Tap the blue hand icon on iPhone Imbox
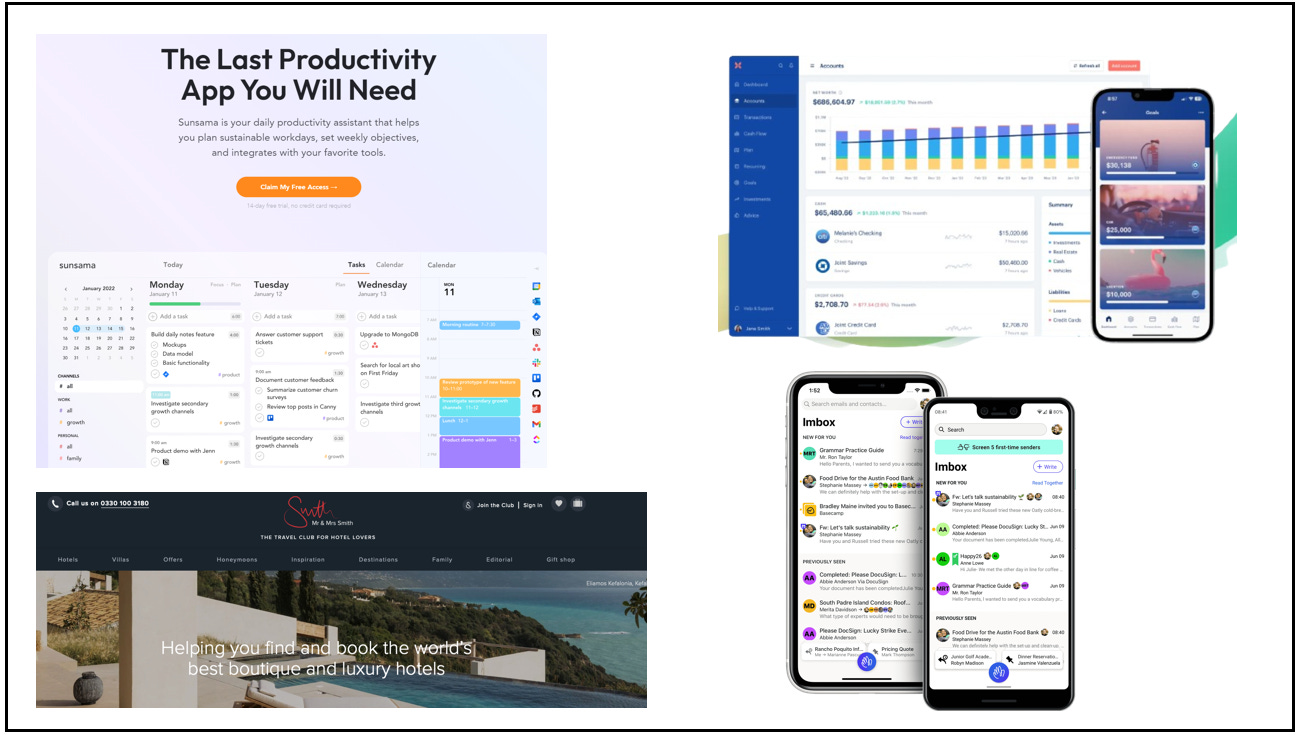This screenshot has width=1300, height=735. (866, 662)
